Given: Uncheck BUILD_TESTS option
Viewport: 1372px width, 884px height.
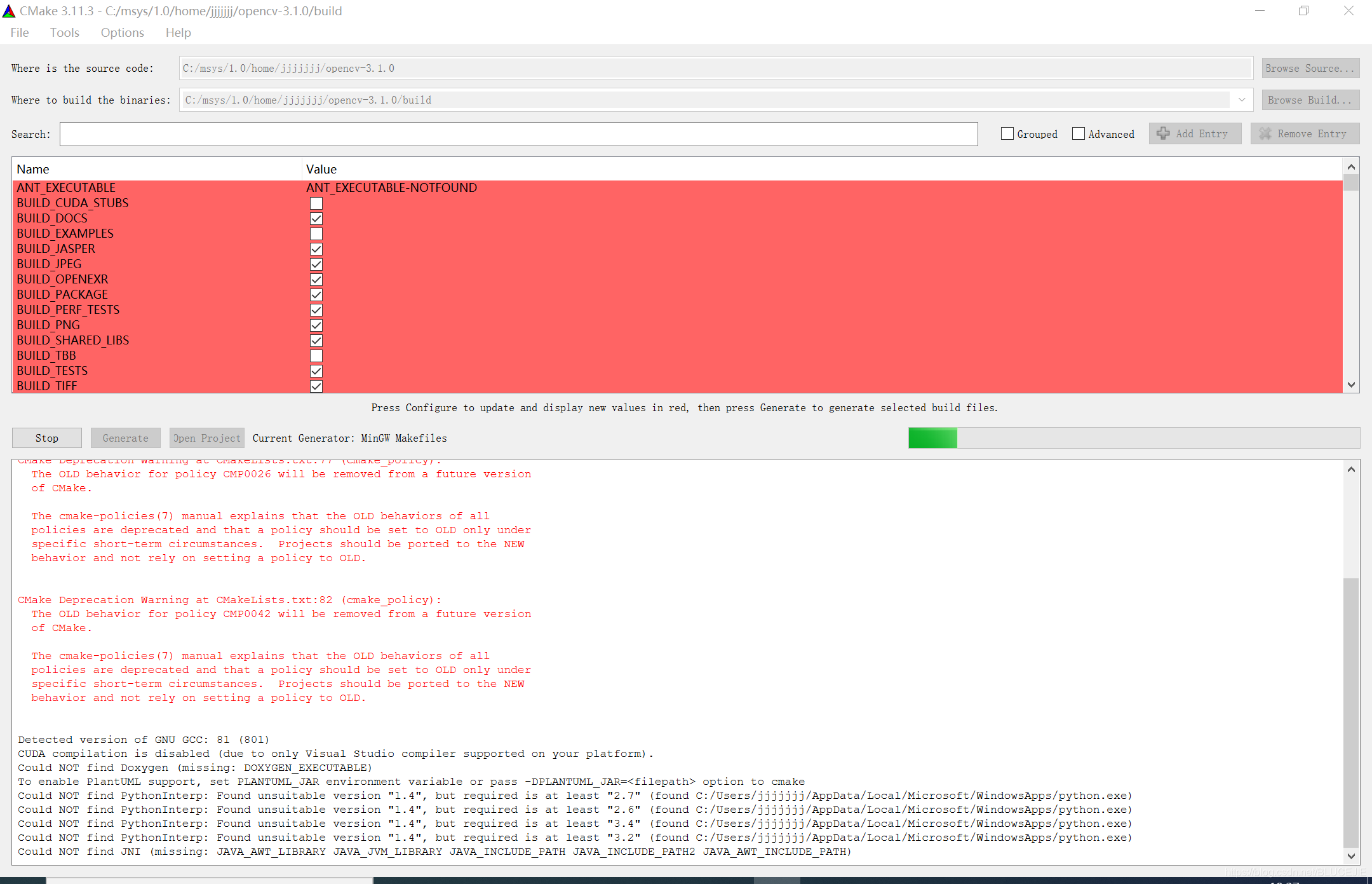Looking at the screenshot, I should pos(316,371).
